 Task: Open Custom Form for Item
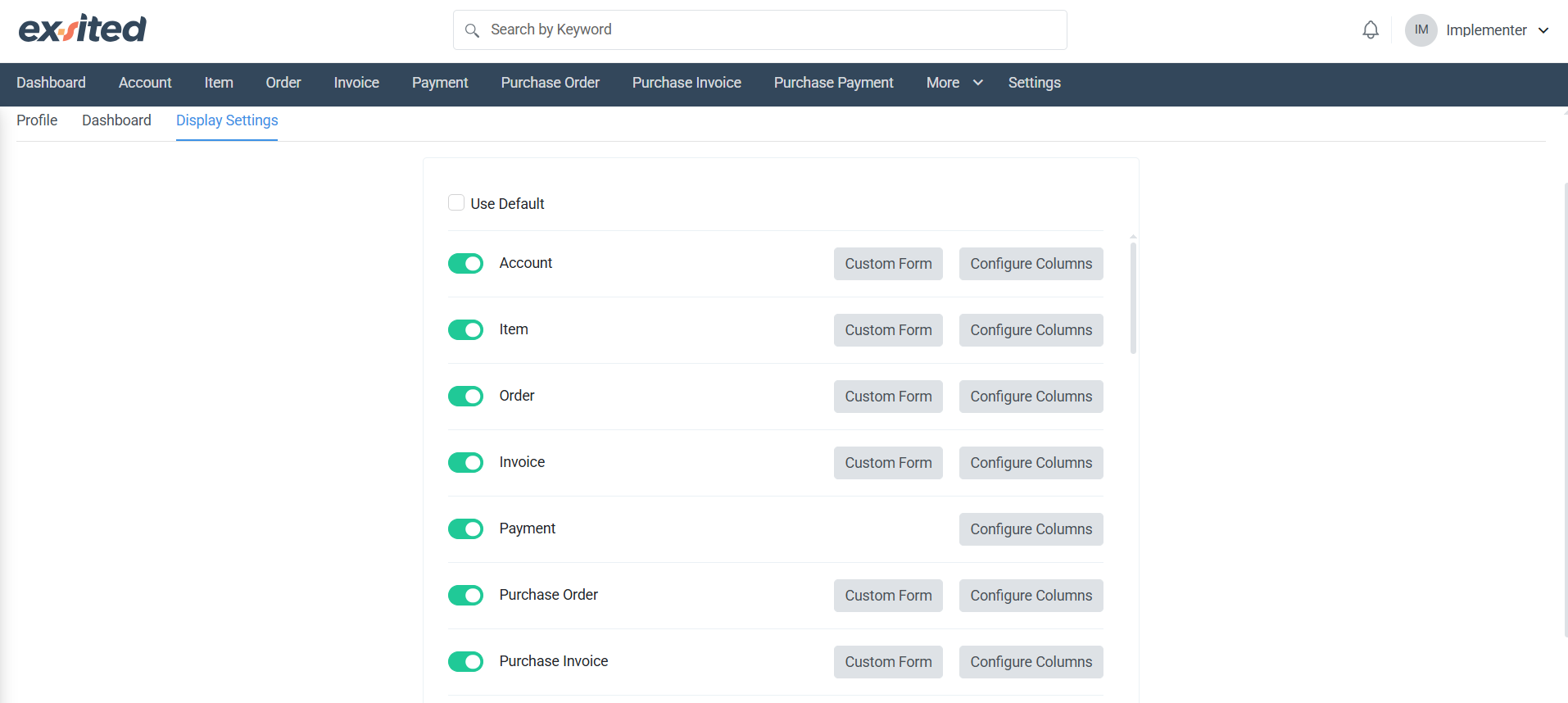tap(888, 330)
